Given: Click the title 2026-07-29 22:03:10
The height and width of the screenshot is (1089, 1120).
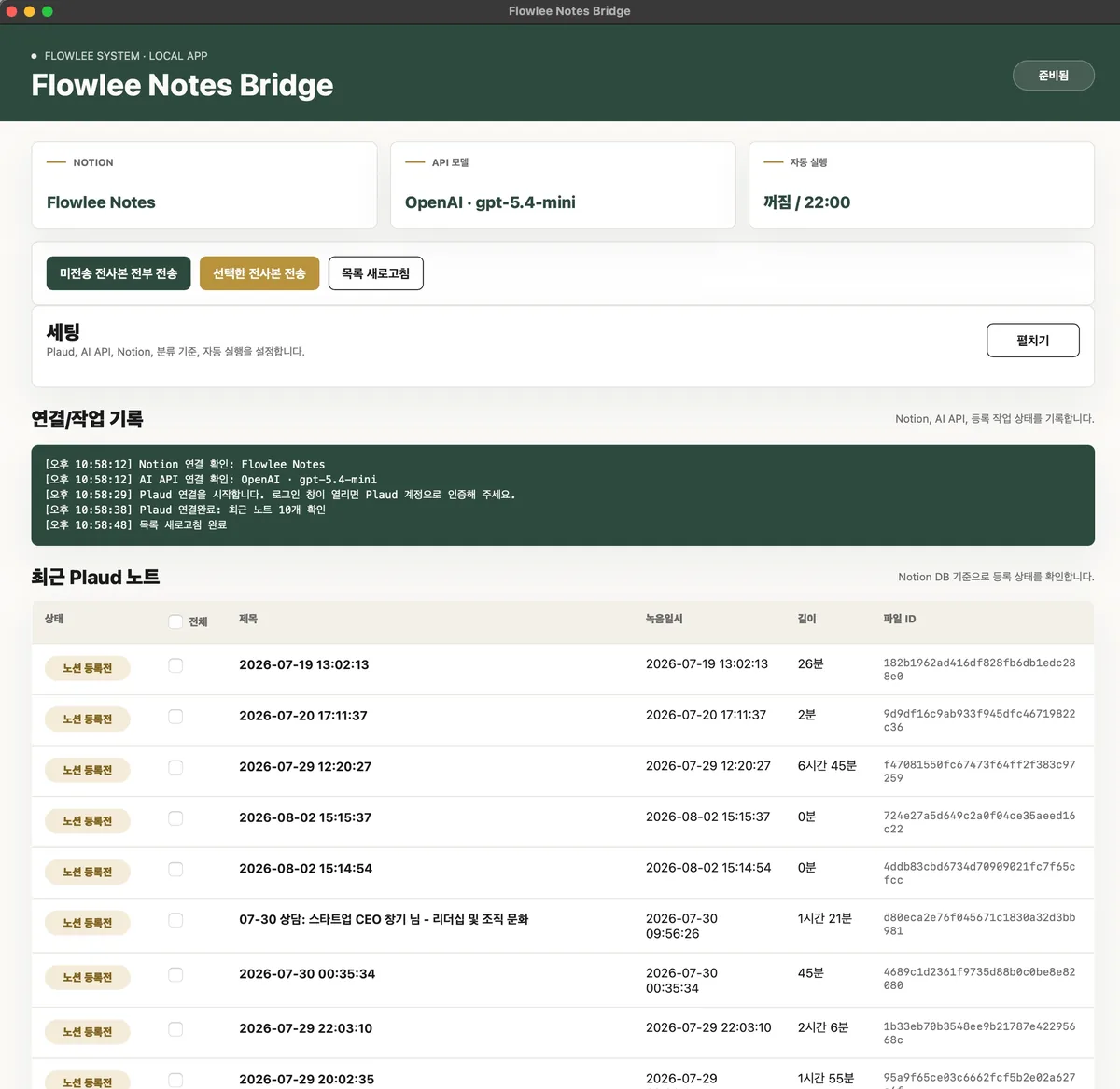Looking at the screenshot, I should point(305,1028).
